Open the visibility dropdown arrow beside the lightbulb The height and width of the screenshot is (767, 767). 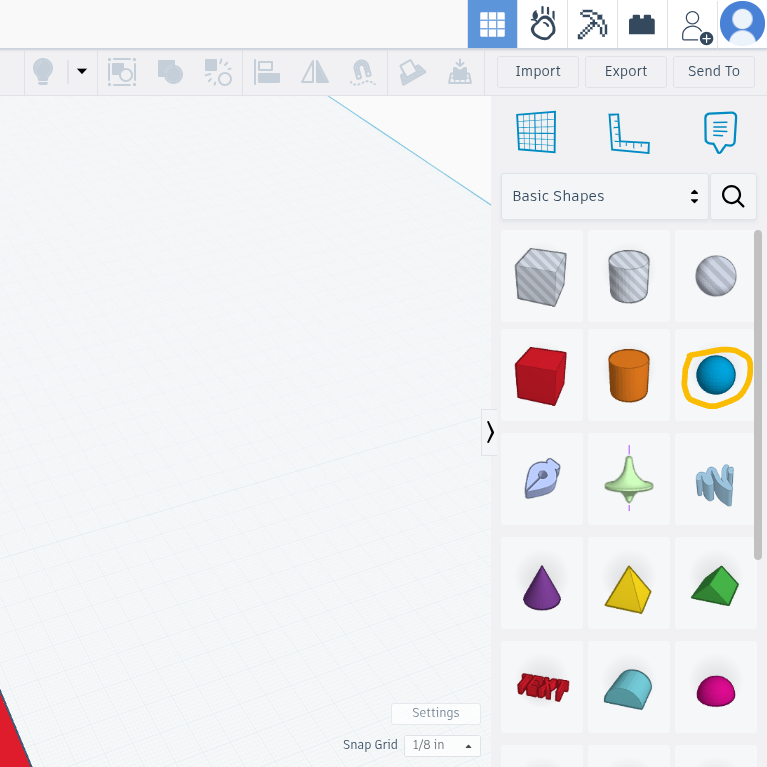[x=82, y=71]
